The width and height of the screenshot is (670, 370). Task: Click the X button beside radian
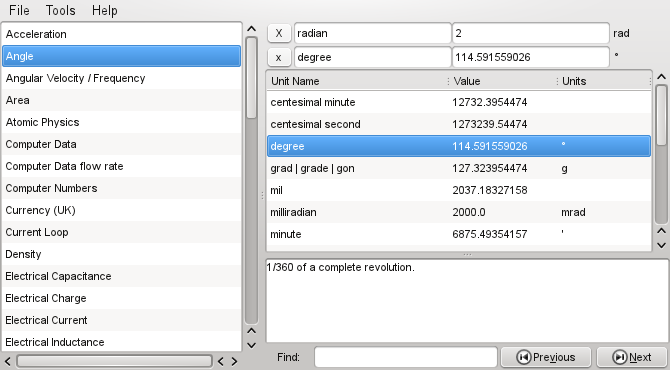(279, 33)
